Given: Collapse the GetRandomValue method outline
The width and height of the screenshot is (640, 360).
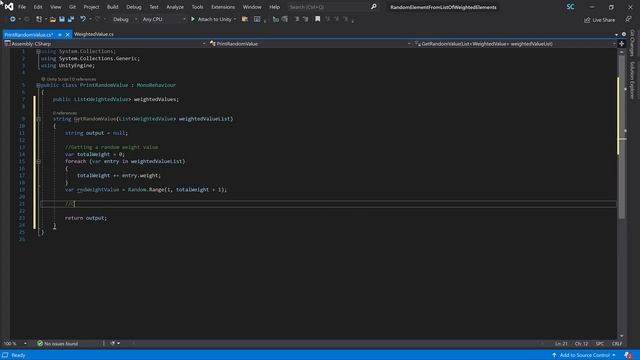Looking at the screenshot, I should coord(38,119).
